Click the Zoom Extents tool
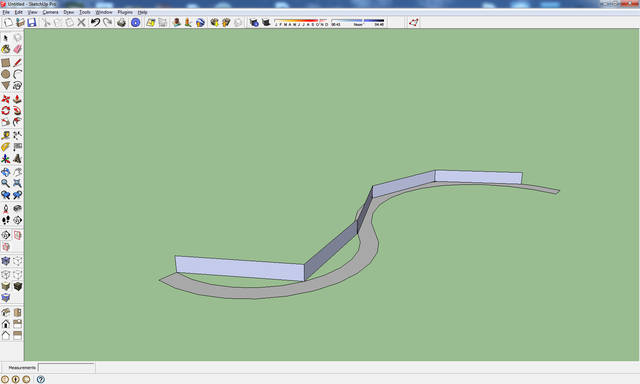The image size is (640, 384). tap(17, 184)
